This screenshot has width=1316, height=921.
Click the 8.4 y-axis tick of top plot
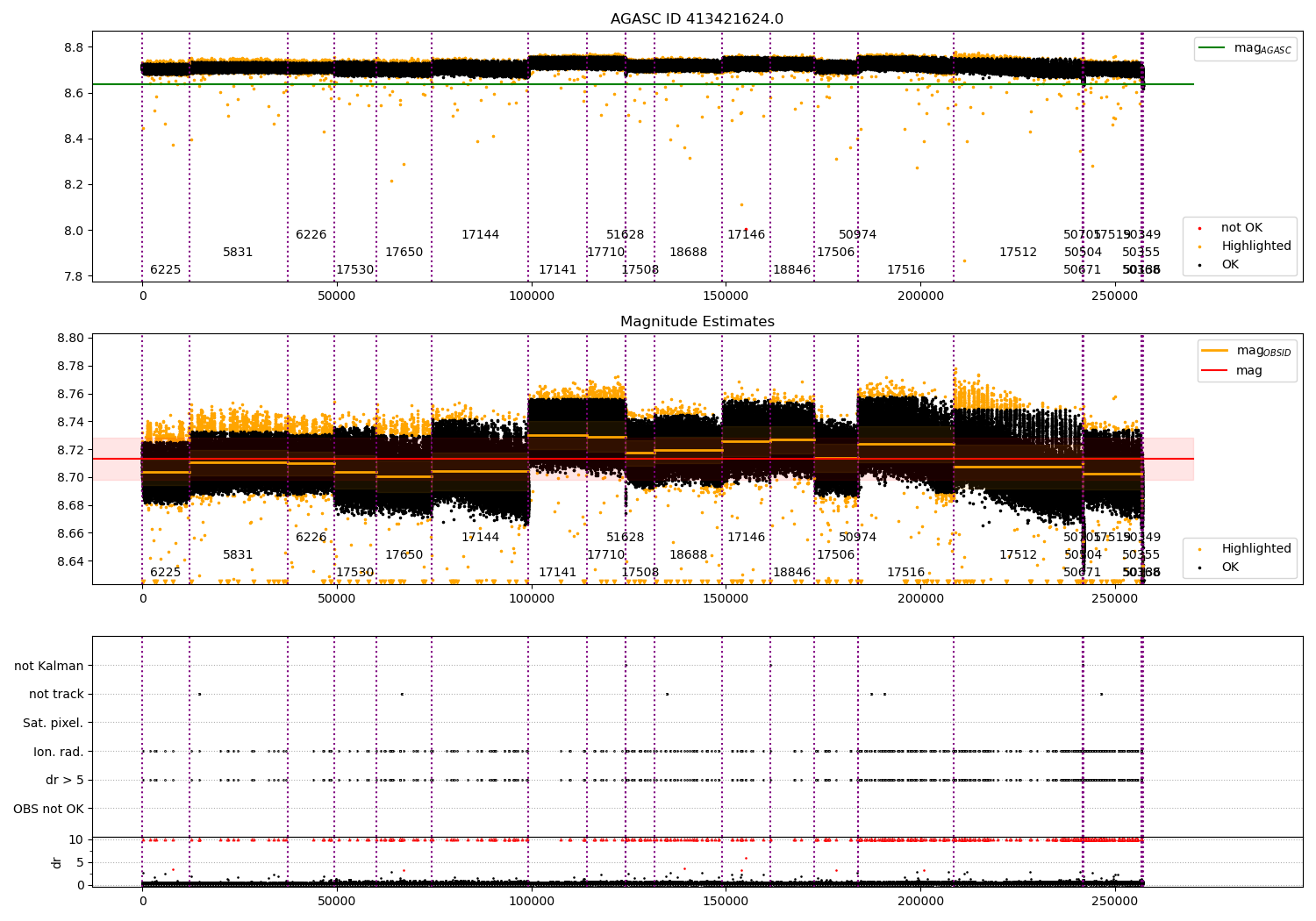74,139
